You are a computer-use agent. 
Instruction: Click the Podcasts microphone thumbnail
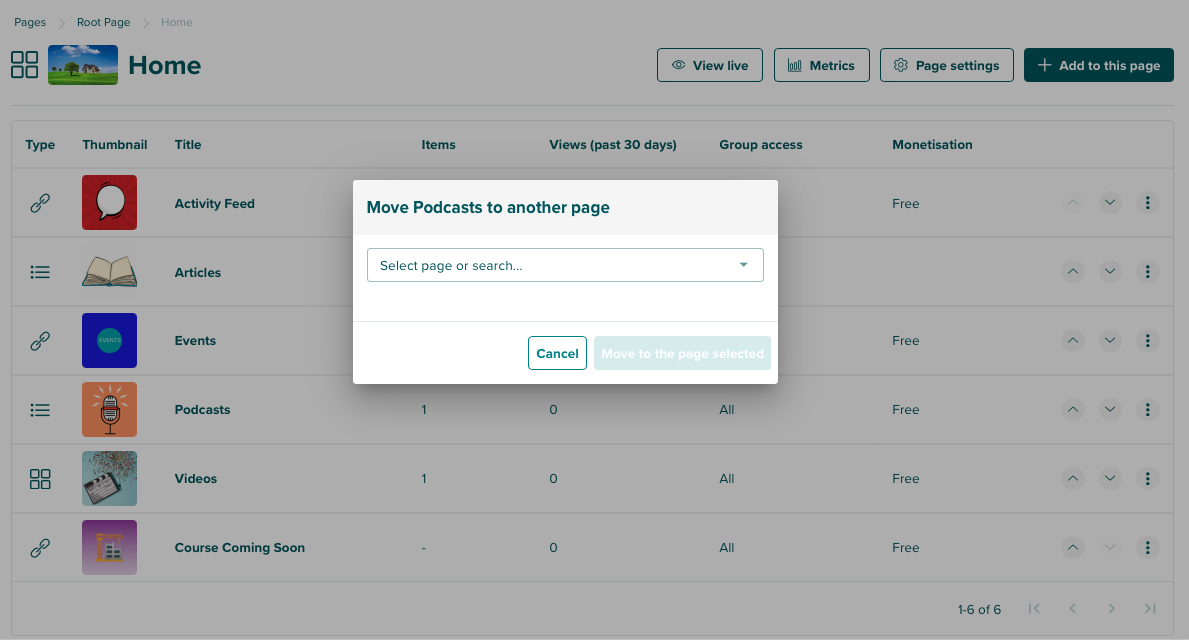[x=109, y=409]
